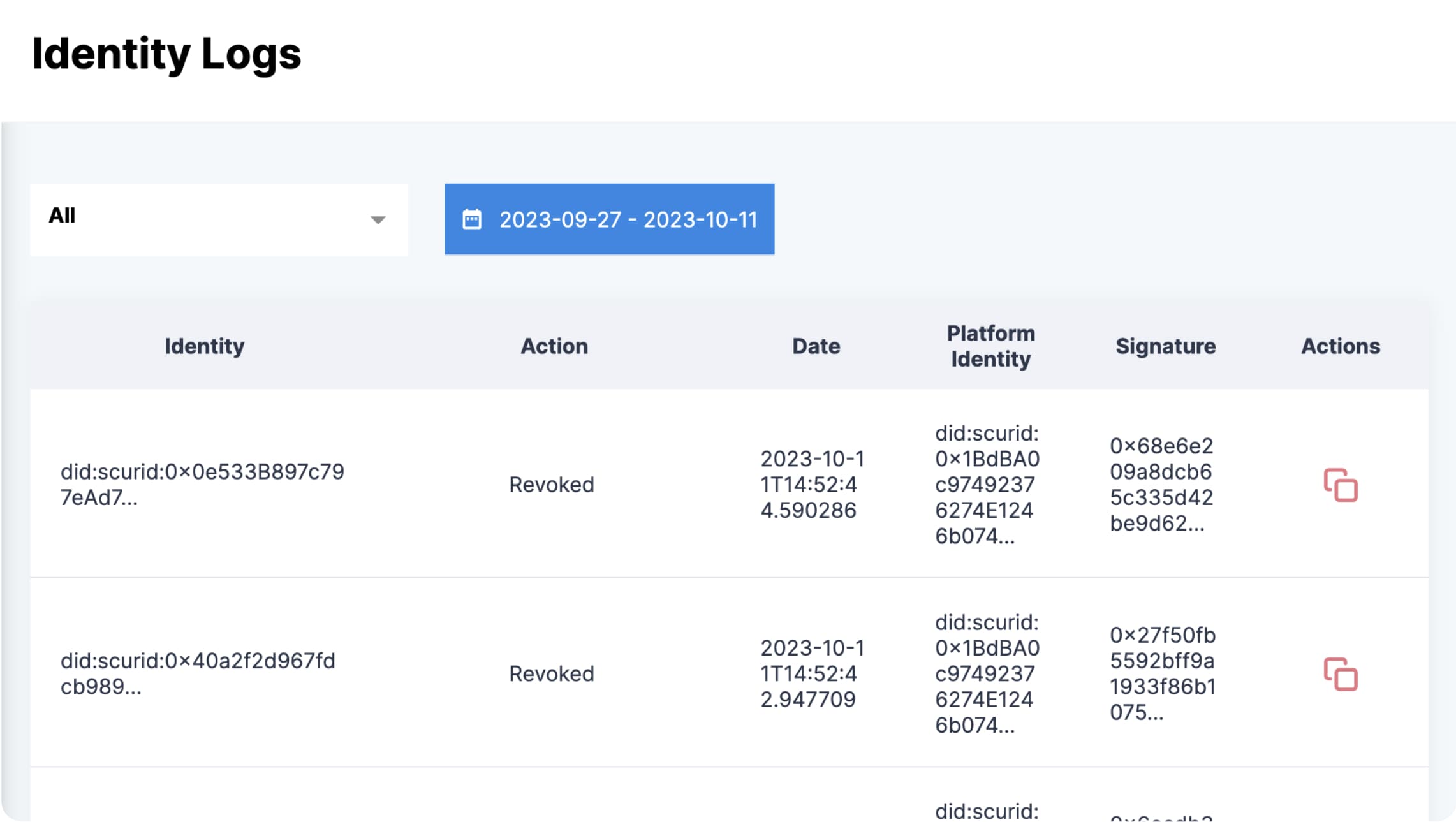Click the Date column header
The height and width of the screenshot is (822, 1456).
coord(816,346)
